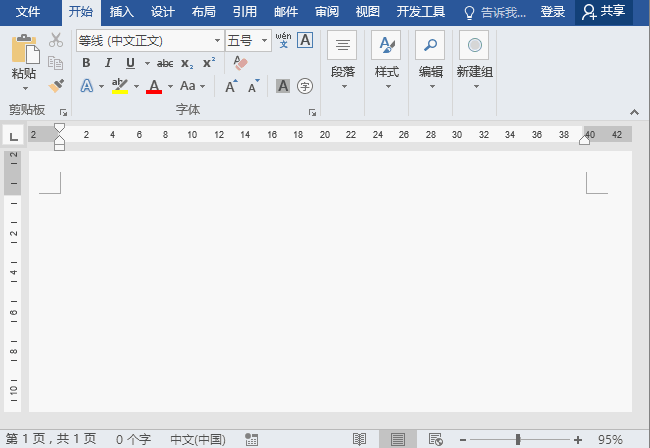Click the Grow Font size icon
650x448 pixels.
point(231,86)
